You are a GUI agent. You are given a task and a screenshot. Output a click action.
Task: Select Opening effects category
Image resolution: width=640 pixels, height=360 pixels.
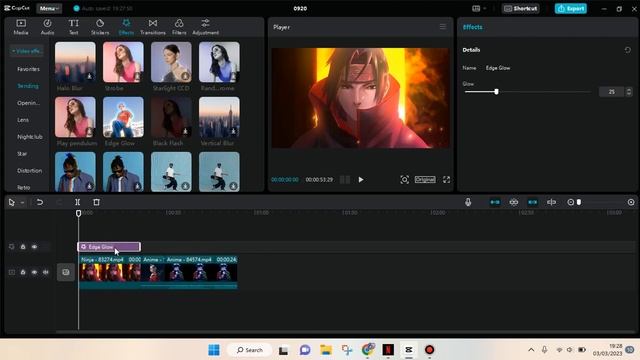pos(28,103)
